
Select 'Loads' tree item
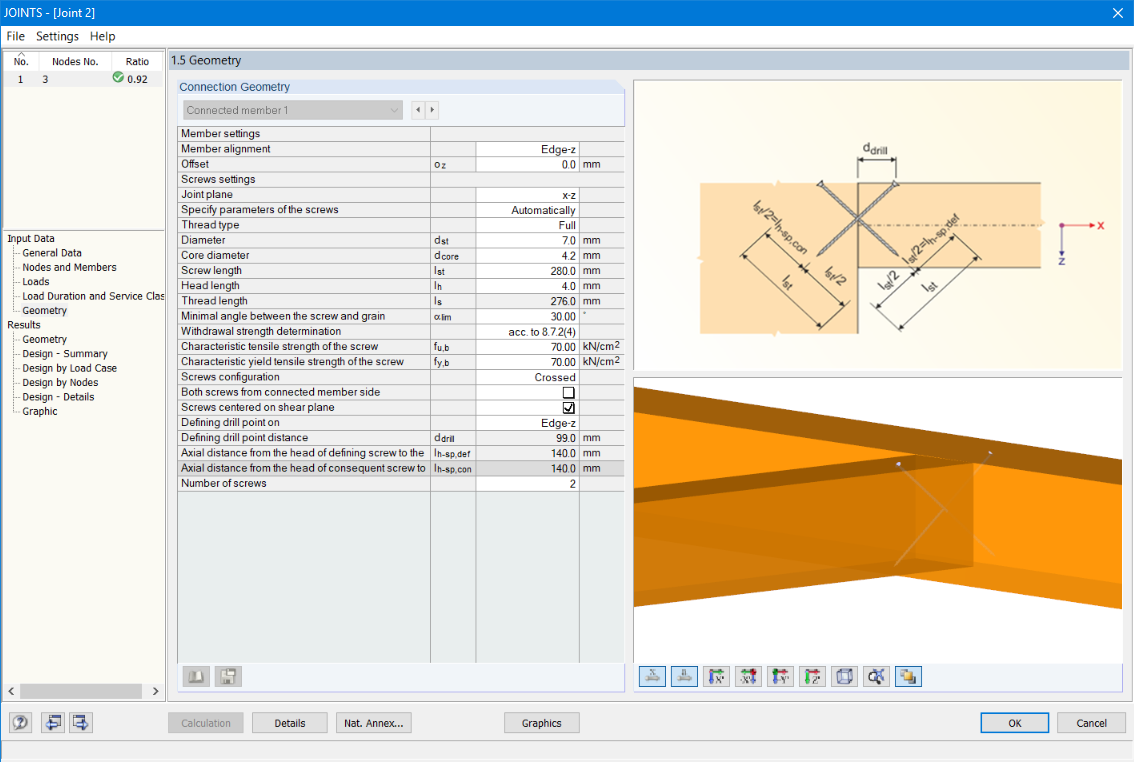coord(35,282)
